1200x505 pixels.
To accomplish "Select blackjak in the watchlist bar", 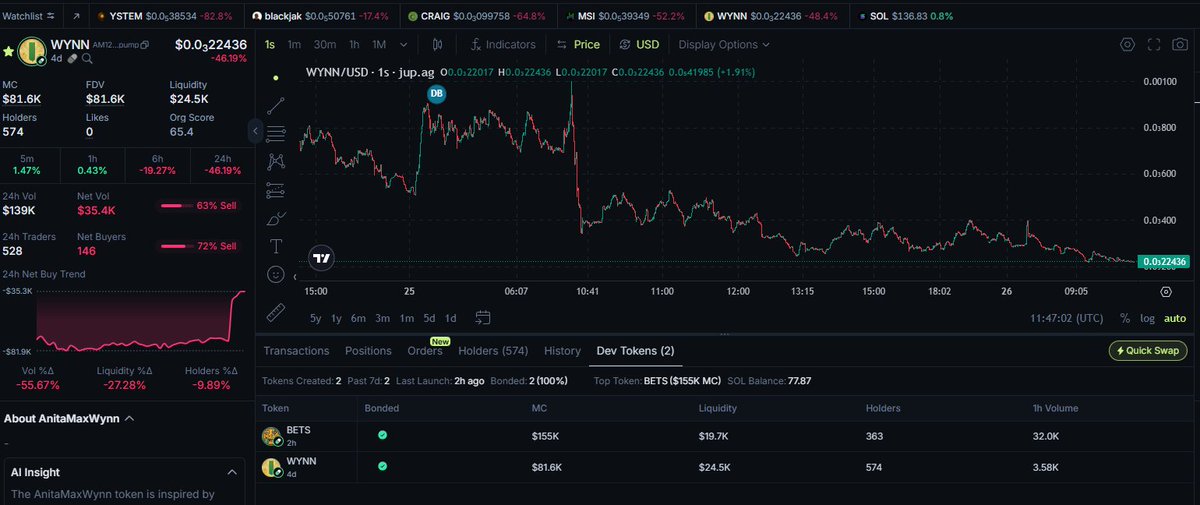I will (x=321, y=17).
